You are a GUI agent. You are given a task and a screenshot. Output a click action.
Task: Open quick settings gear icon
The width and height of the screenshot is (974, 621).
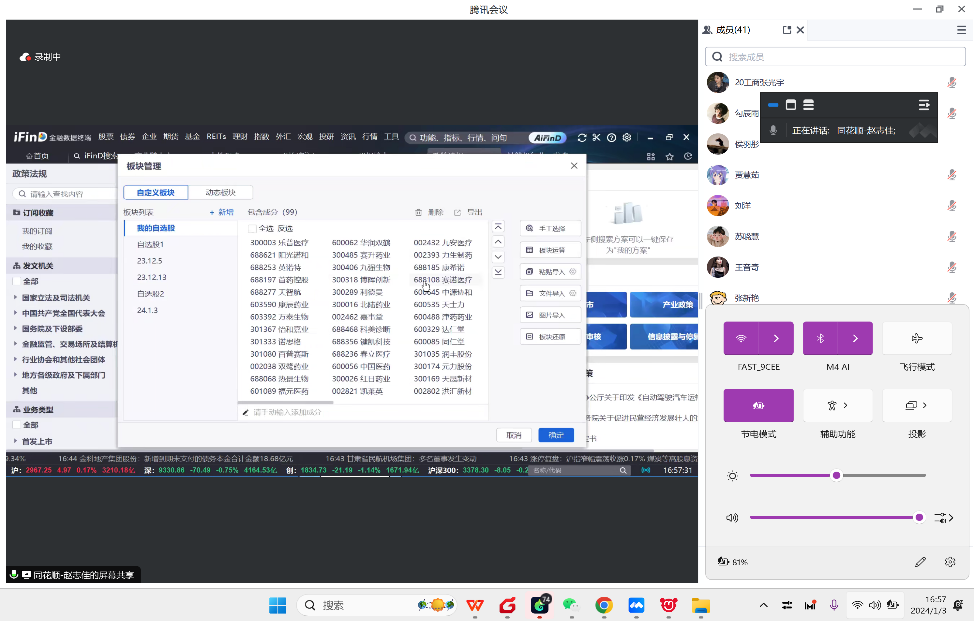point(950,562)
